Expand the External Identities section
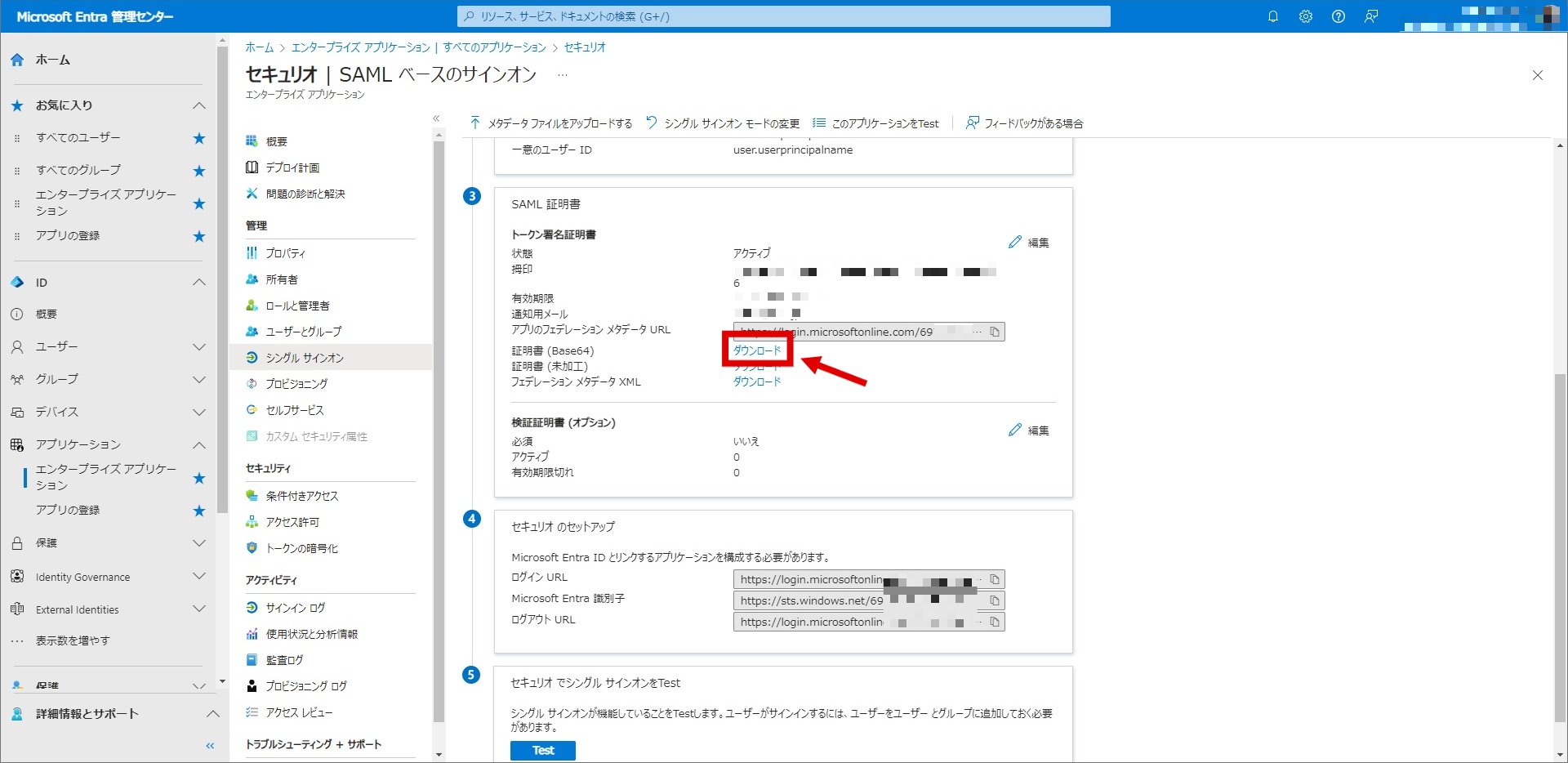1568x763 pixels. (198, 609)
